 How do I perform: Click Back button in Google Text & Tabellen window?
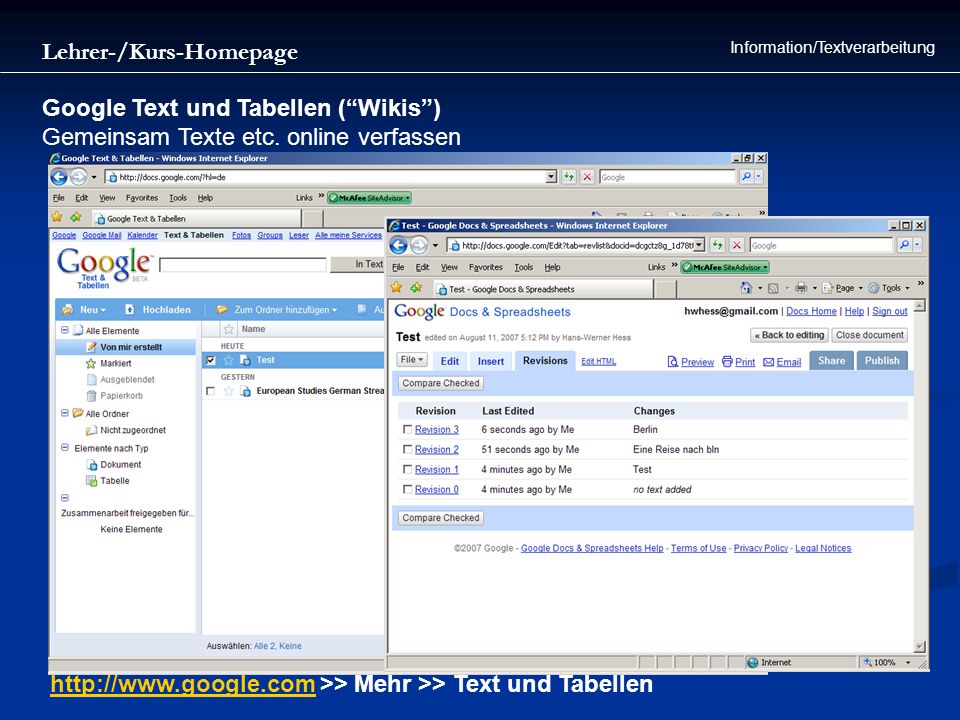[x=59, y=178]
